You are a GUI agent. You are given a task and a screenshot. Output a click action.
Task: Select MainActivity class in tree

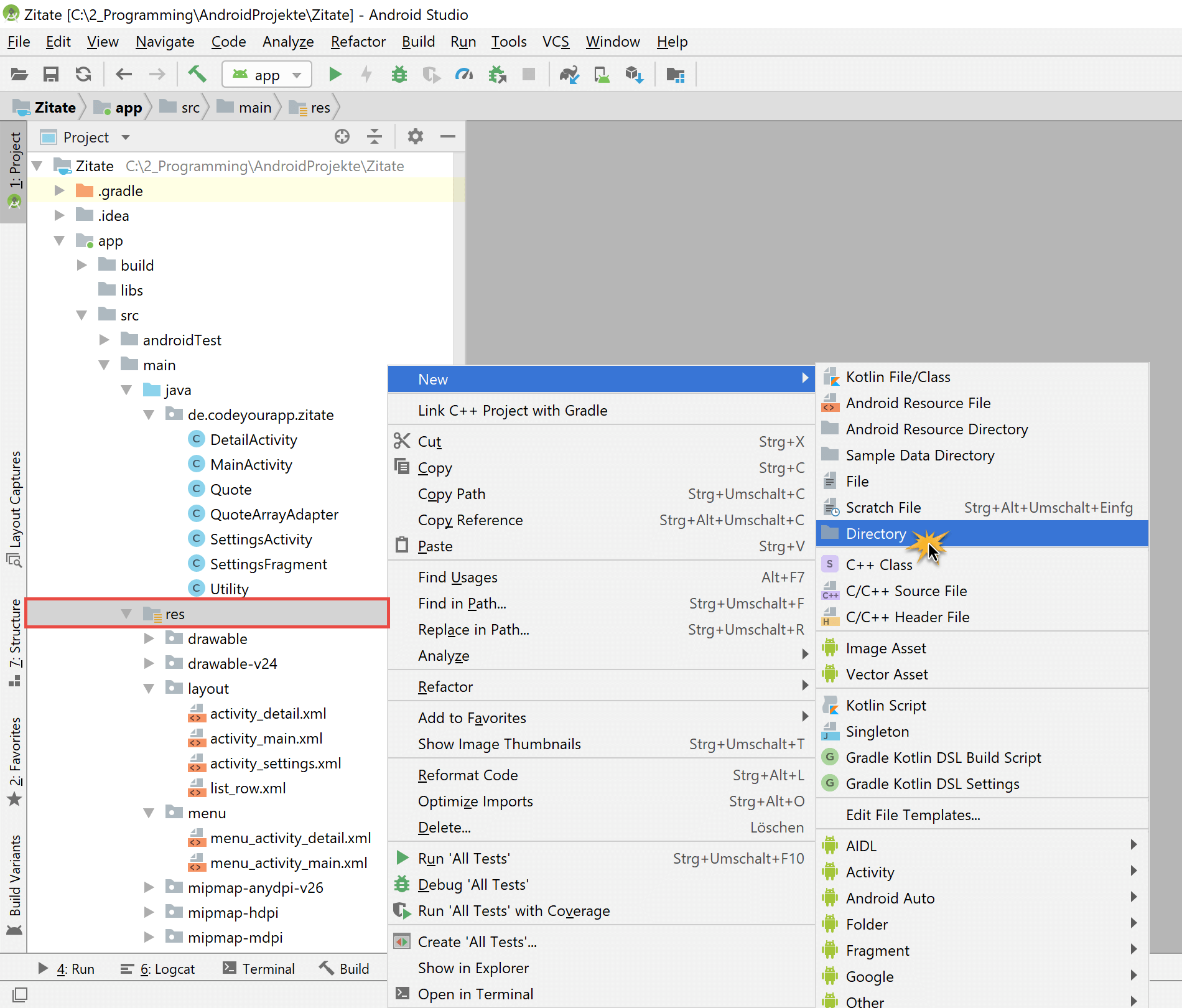[251, 465]
